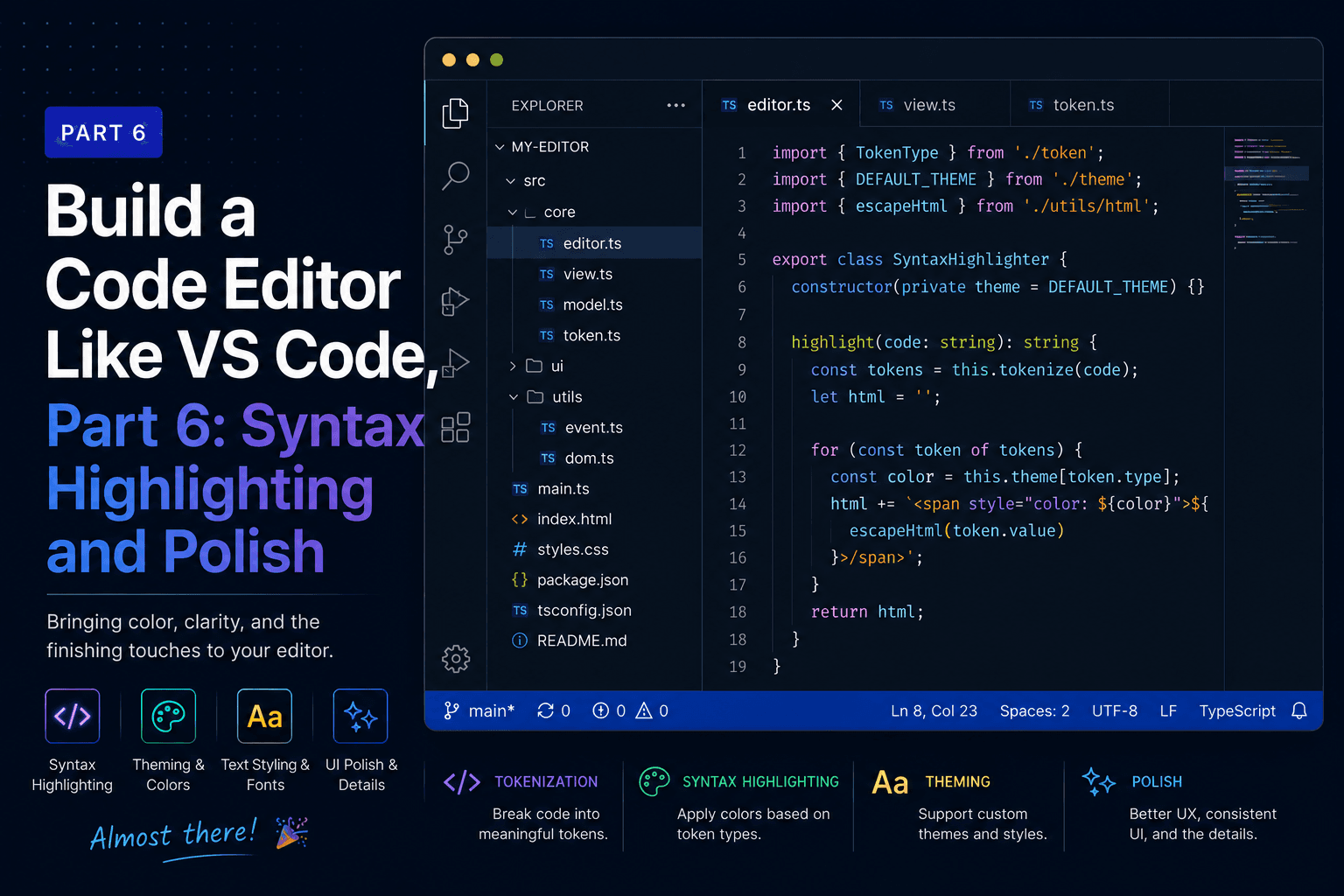
Task: Open the Explorer more actions ellipsis
Action: coord(675,105)
